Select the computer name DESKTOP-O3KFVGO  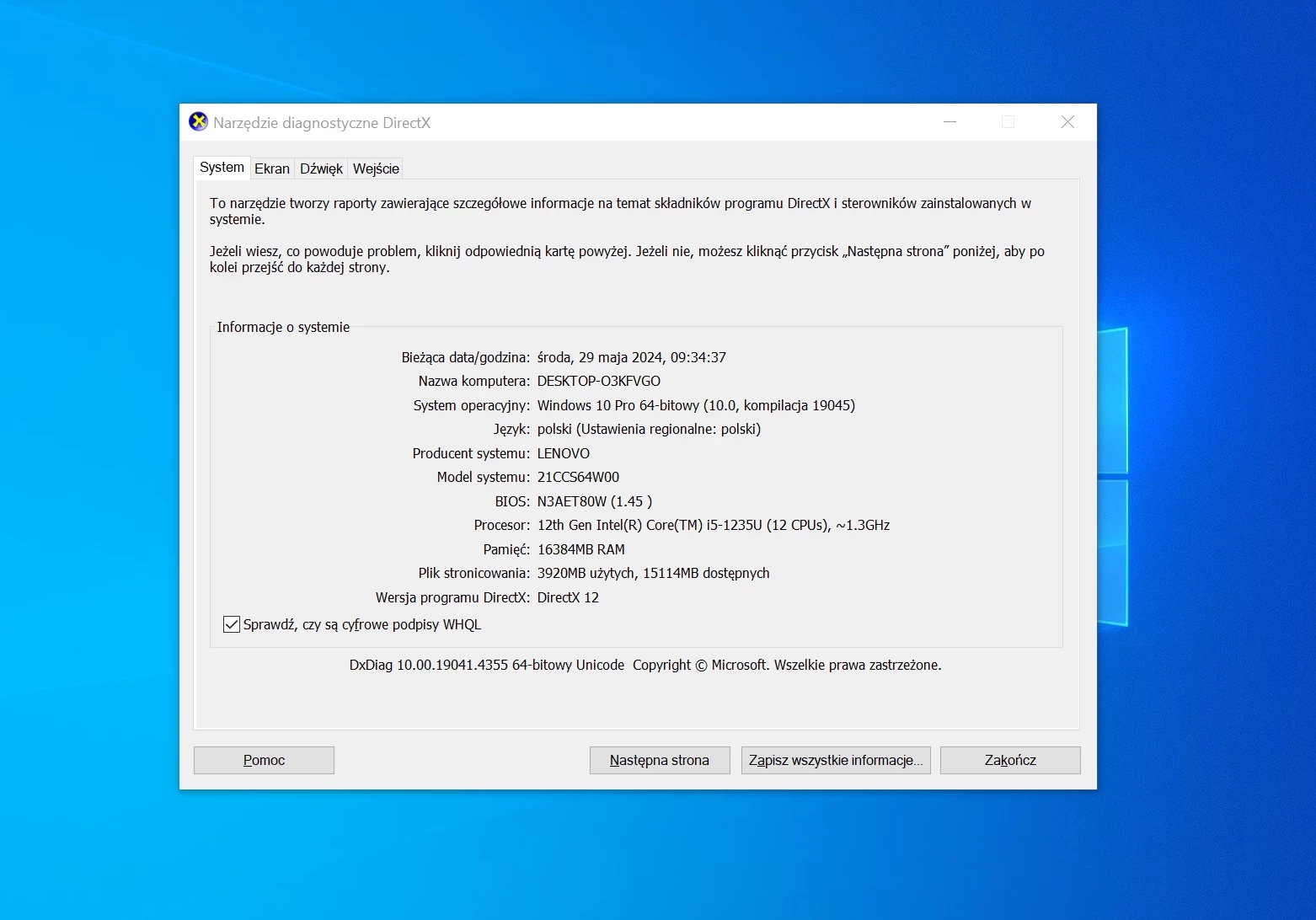[x=599, y=381]
